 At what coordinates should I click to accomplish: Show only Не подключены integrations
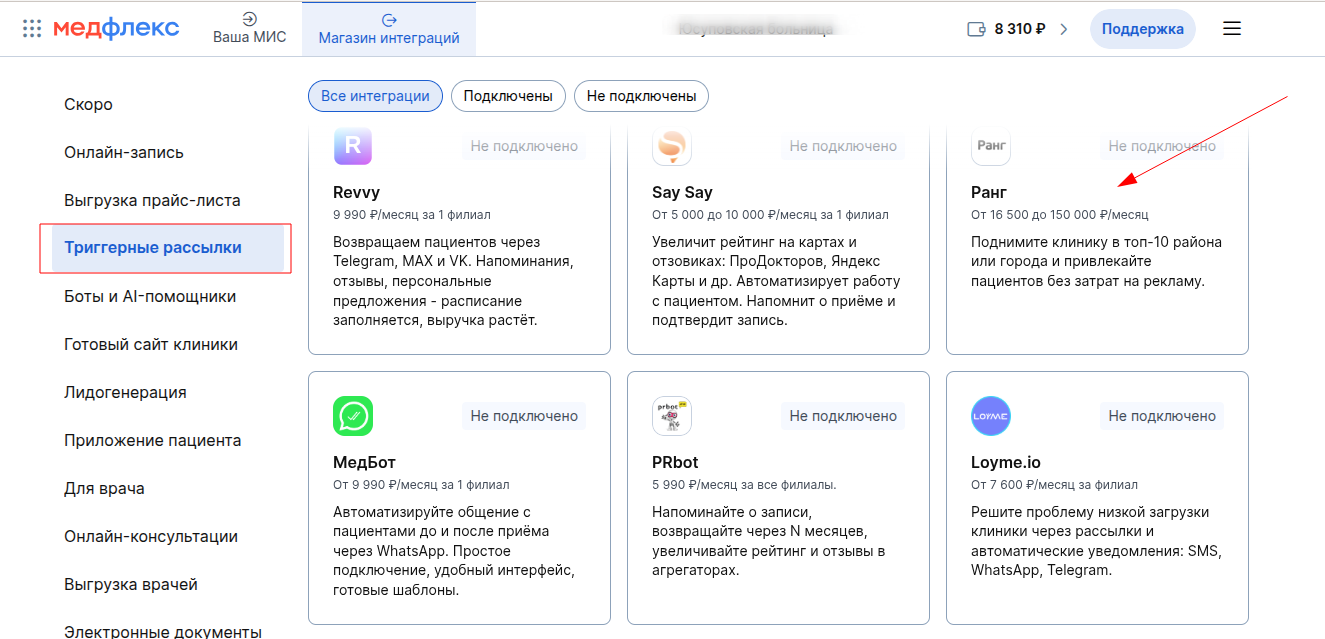tap(641, 96)
